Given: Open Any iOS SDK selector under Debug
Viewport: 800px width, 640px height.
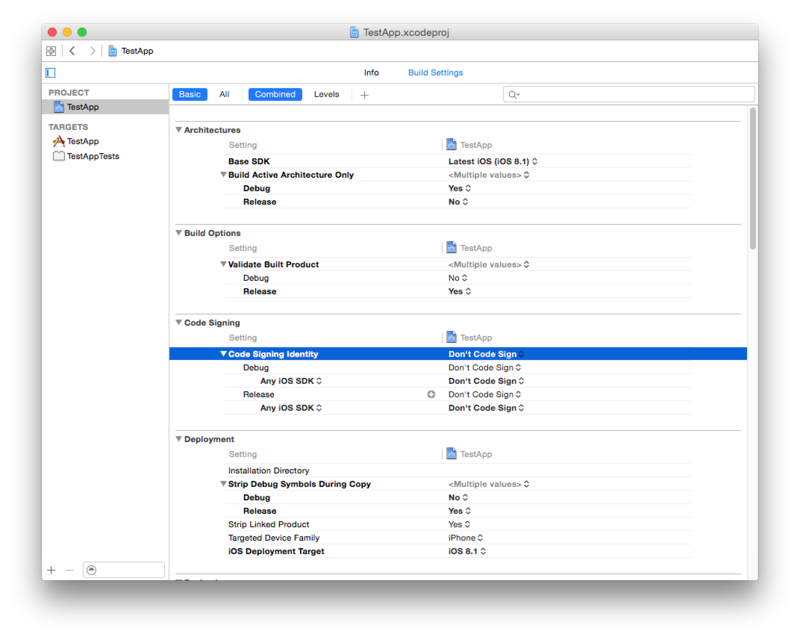Looking at the screenshot, I should tap(291, 381).
